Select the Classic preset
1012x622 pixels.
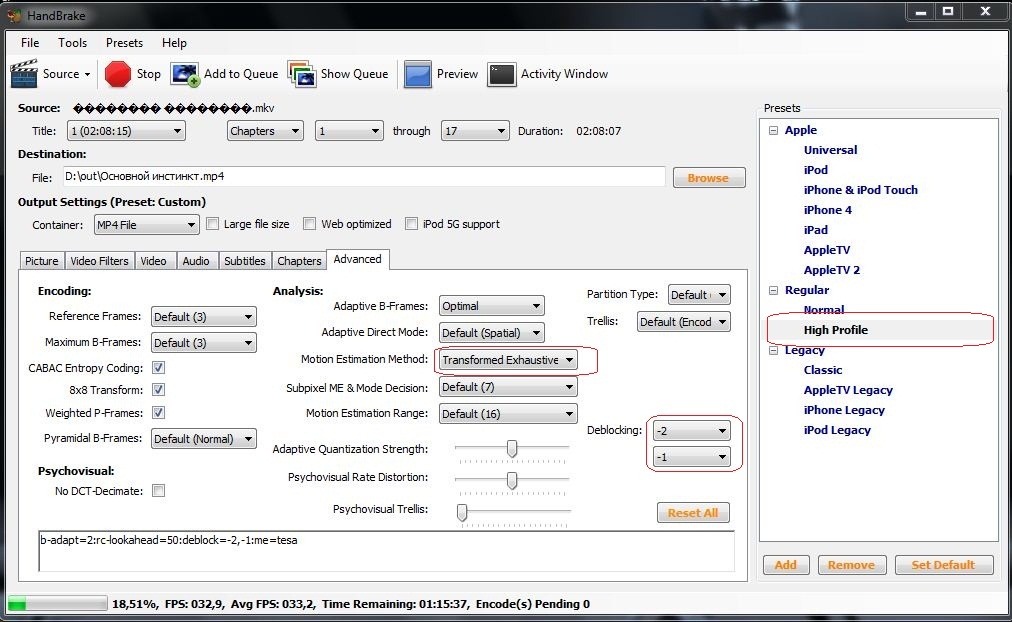click(x=823, y=370)
